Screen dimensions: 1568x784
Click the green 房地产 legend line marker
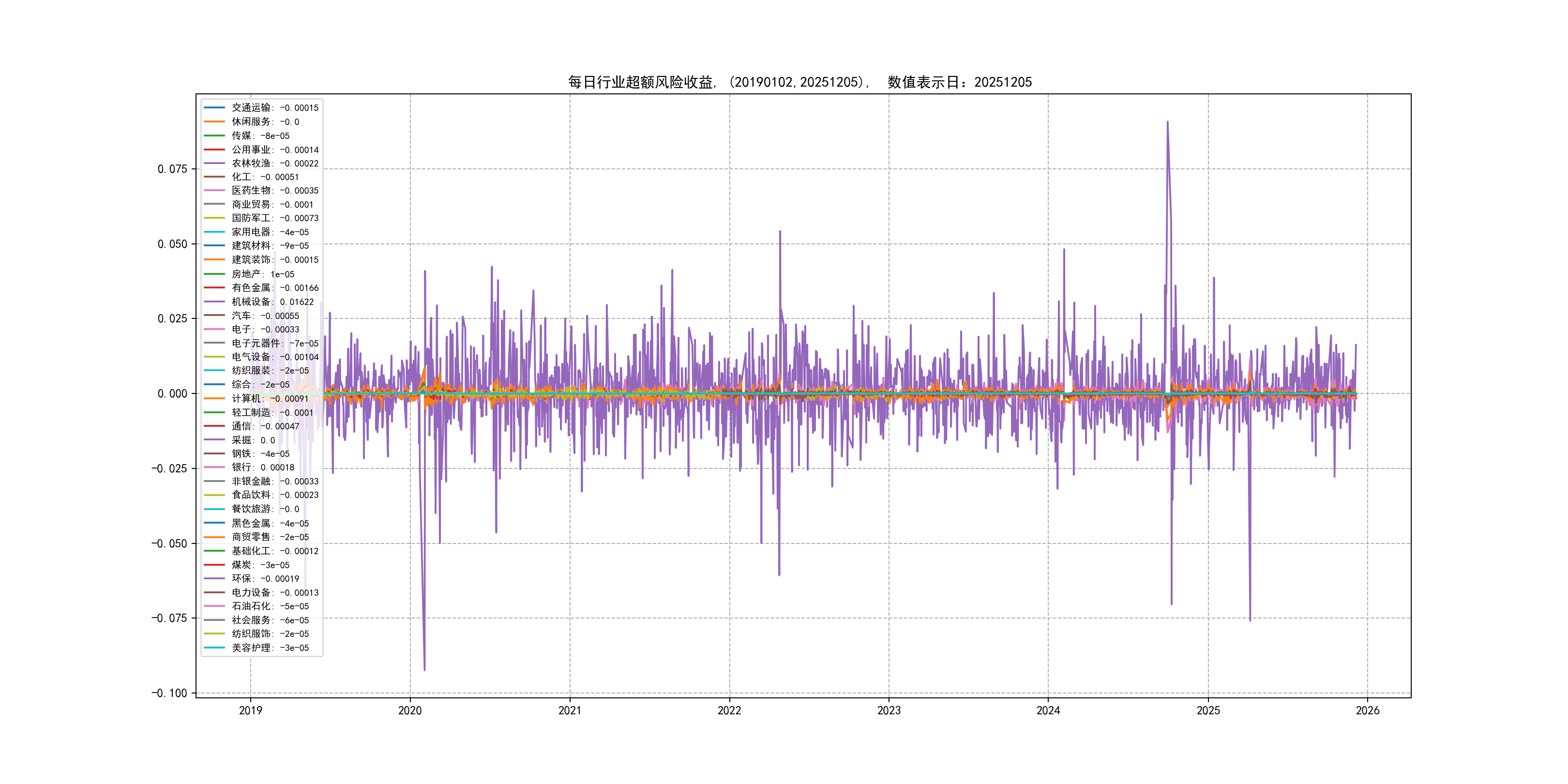point(214,274)
